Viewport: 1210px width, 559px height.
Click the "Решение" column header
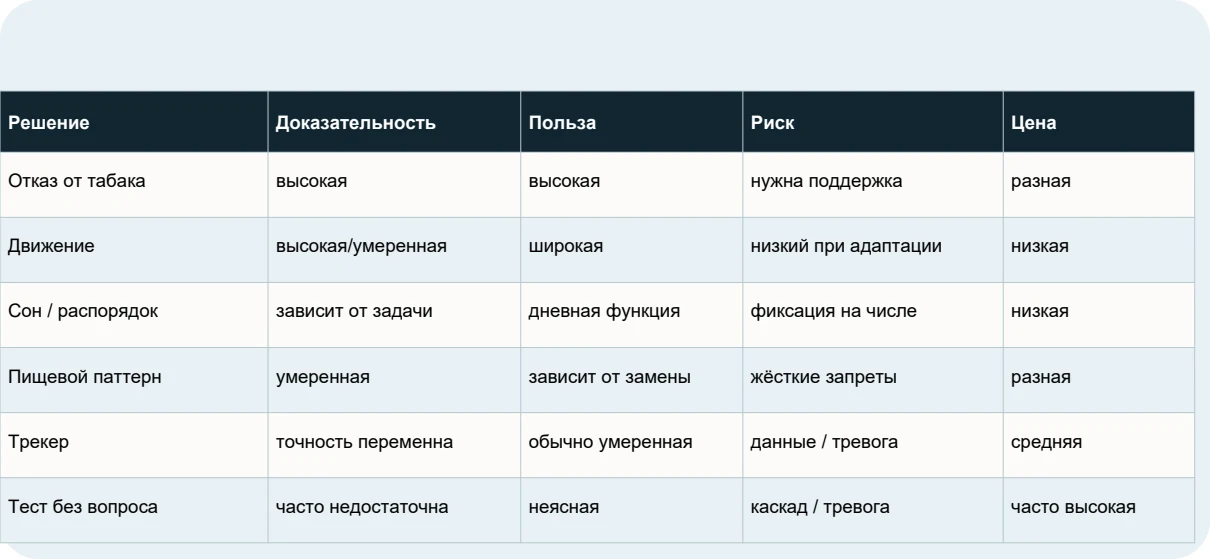tap(134, 123)
